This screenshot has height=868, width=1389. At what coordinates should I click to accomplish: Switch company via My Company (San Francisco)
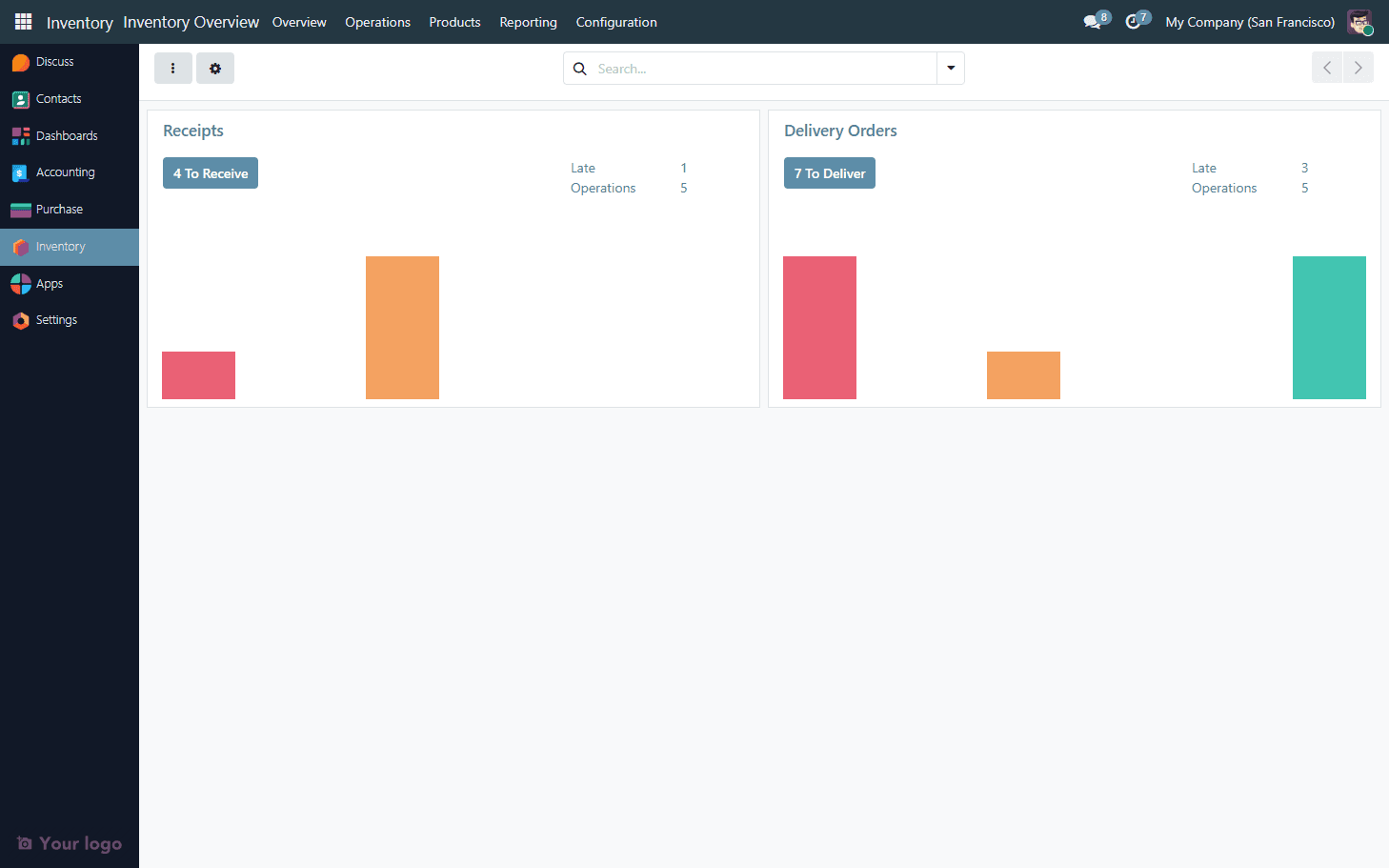click(x=1249, y=22)
